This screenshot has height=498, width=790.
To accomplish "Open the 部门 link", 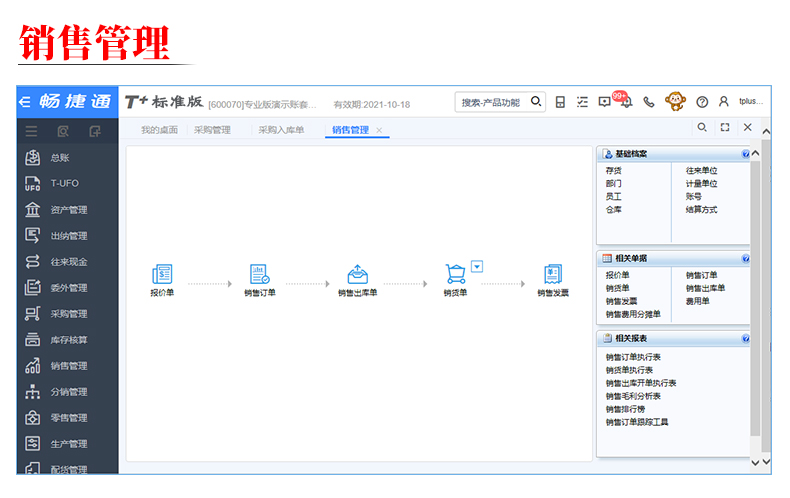I will 613,183.
